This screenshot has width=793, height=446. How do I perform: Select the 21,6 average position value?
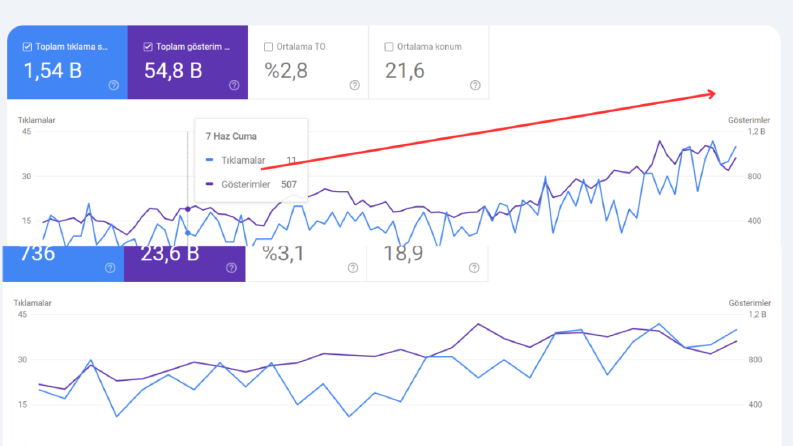click(405, 71)
